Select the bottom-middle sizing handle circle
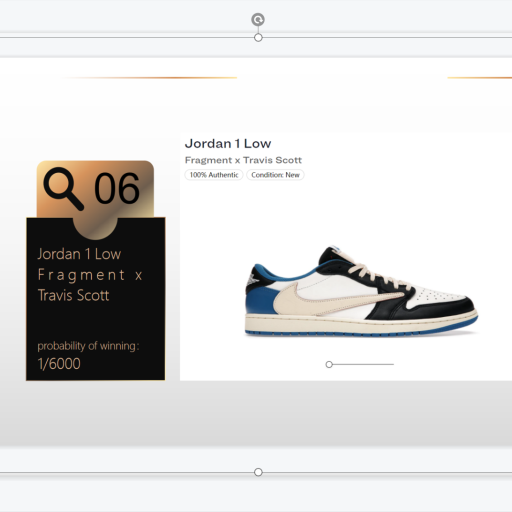The image size is (512, 512). pos(258,472)
